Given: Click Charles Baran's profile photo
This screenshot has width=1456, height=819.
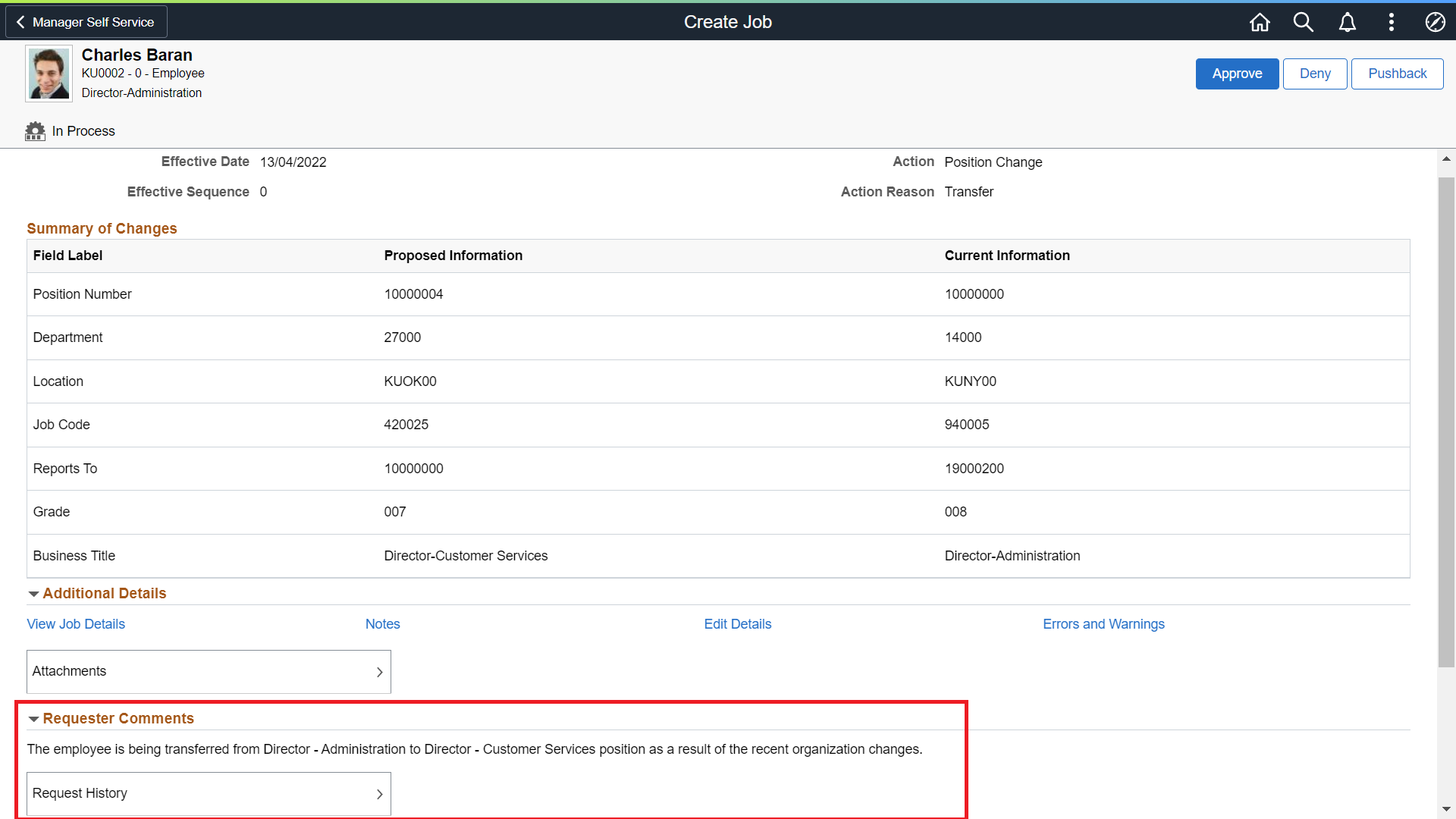Looking at the screenshot, I should click(x=48, y=73).
